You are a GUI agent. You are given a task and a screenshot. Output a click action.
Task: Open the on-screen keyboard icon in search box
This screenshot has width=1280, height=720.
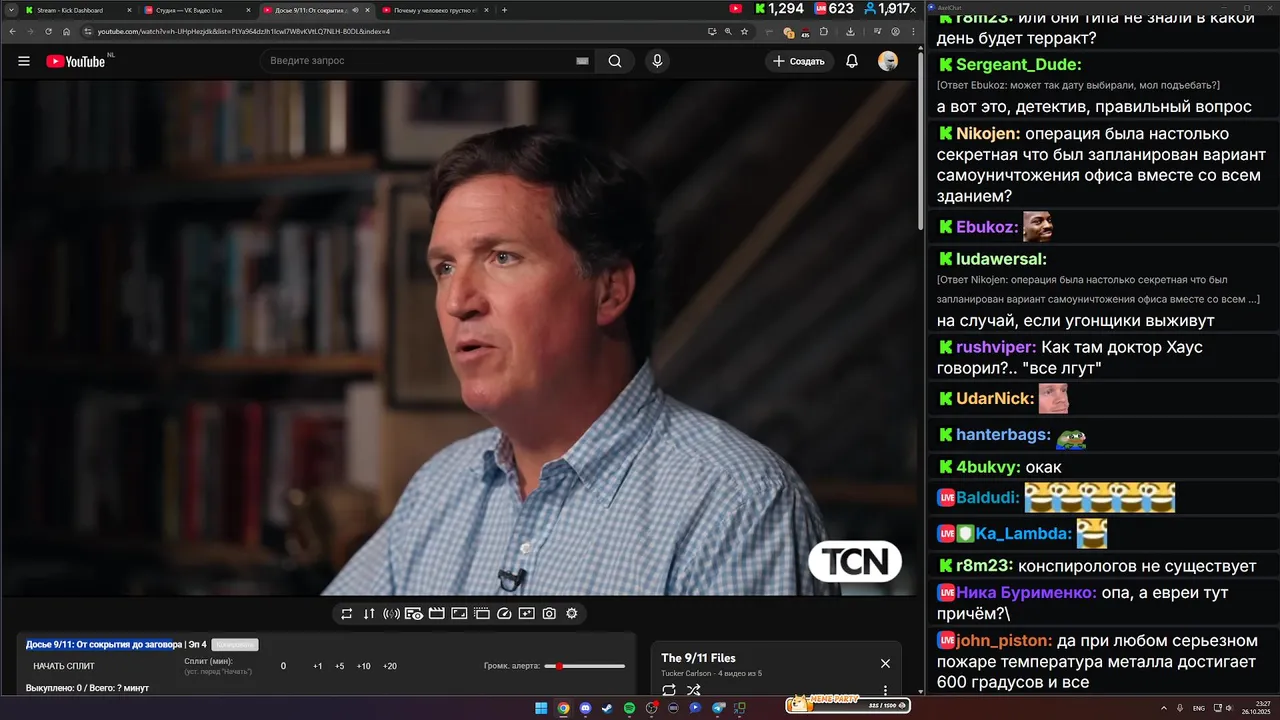582,61
